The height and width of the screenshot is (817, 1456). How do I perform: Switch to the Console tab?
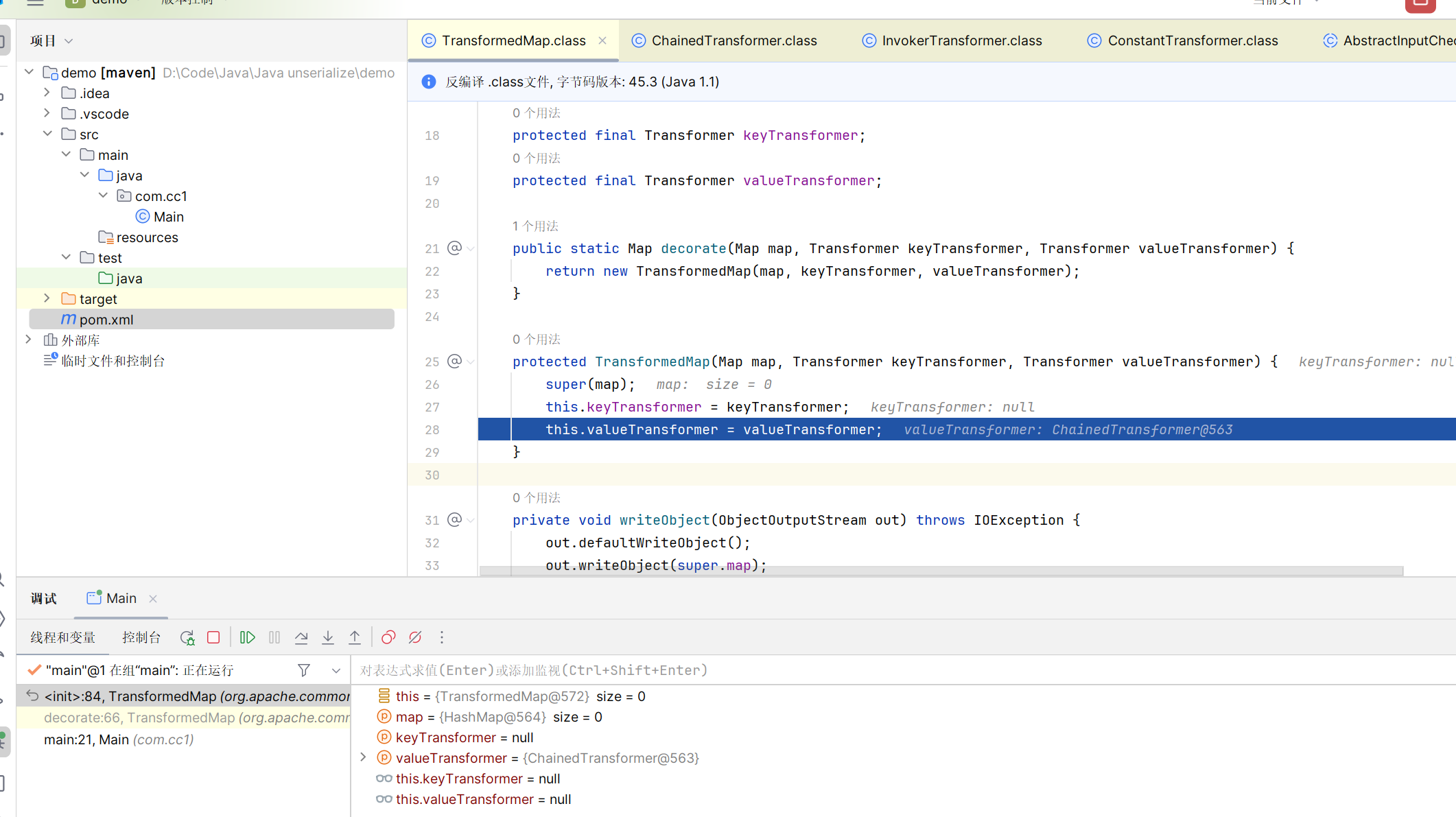(141, 637)
